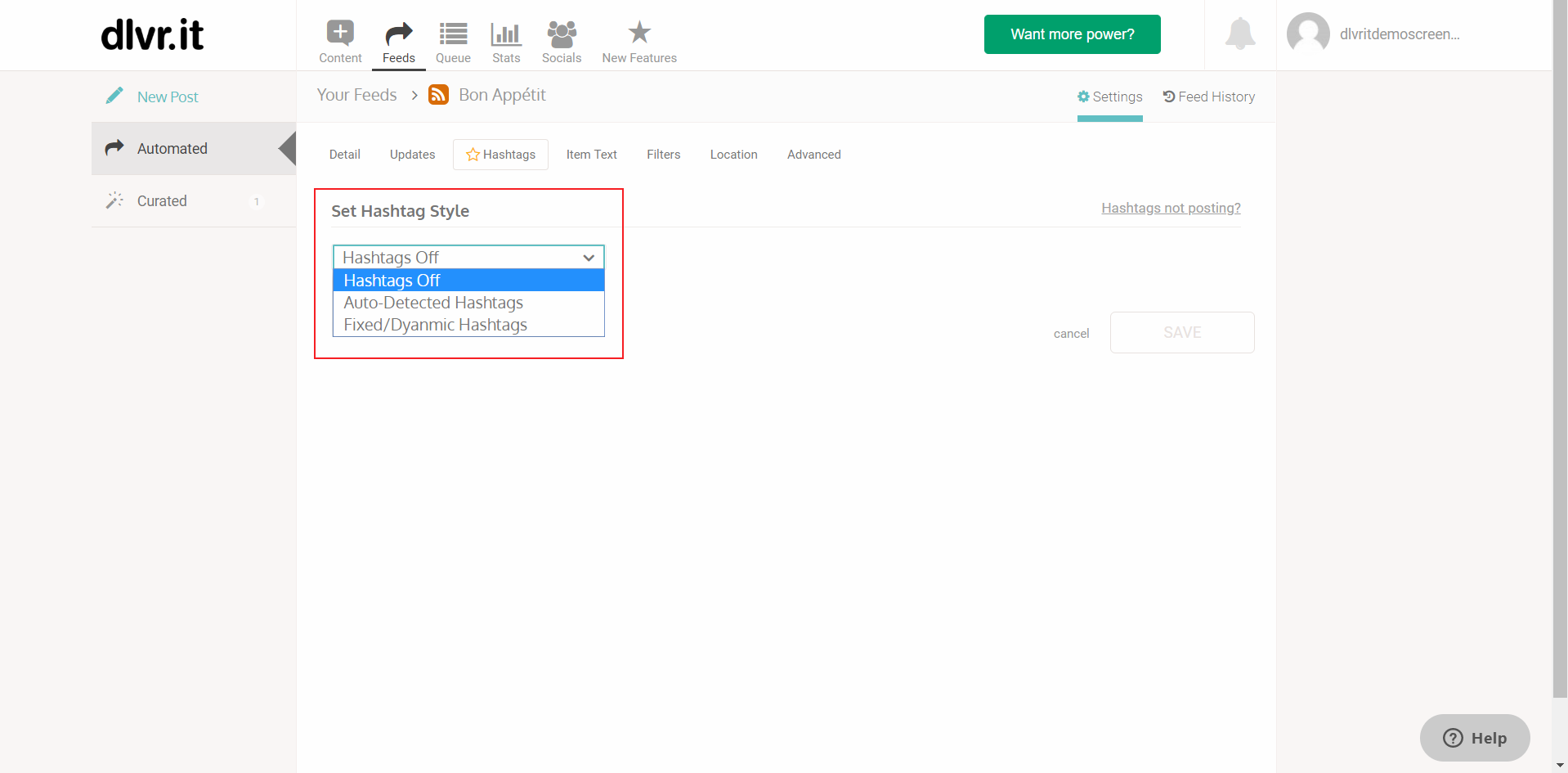Click the Bon Appétit feed title
The image size is (1568, 773).
point(502,95)
